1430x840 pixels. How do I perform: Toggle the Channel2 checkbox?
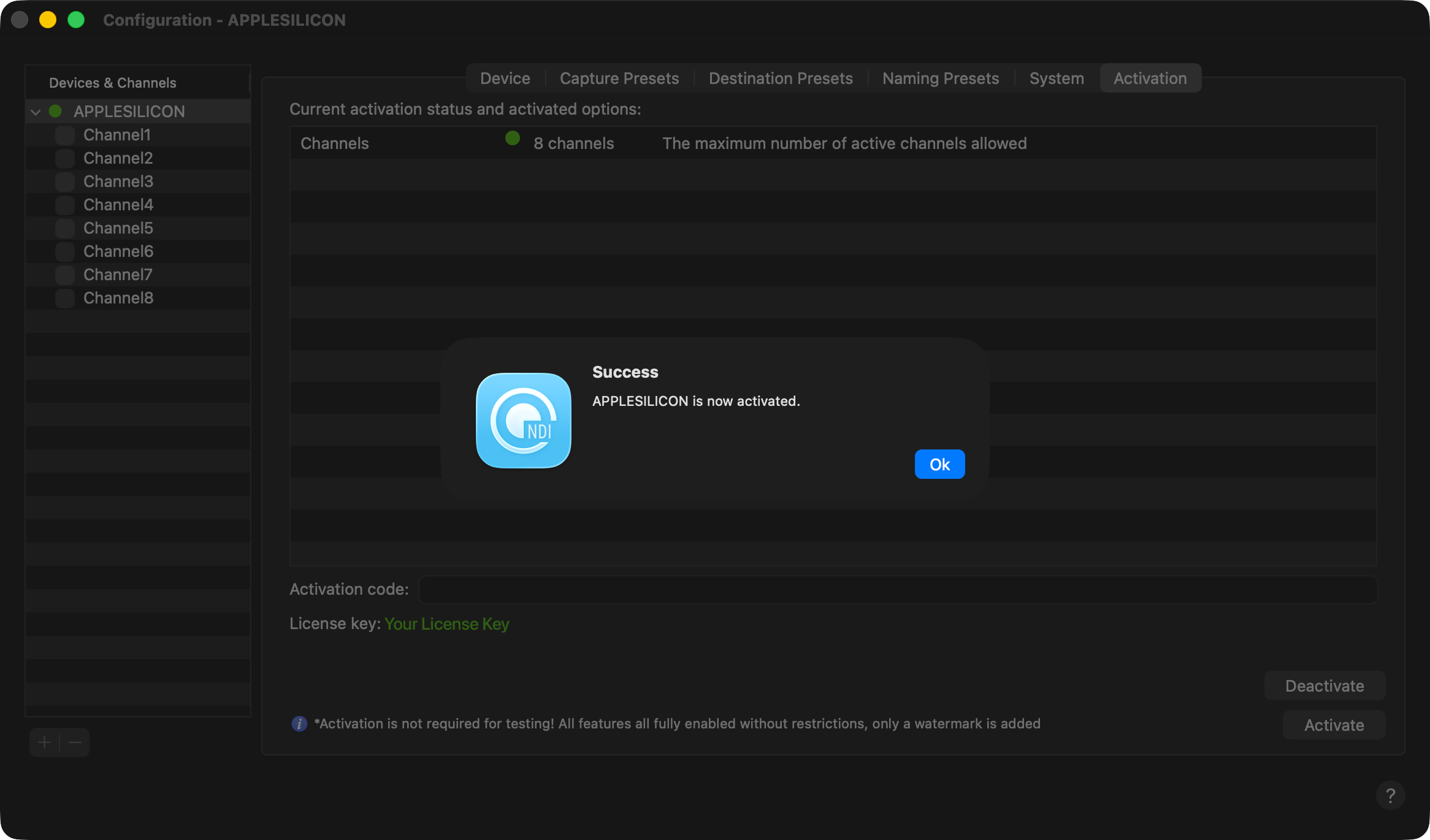(x=65, y=158)
